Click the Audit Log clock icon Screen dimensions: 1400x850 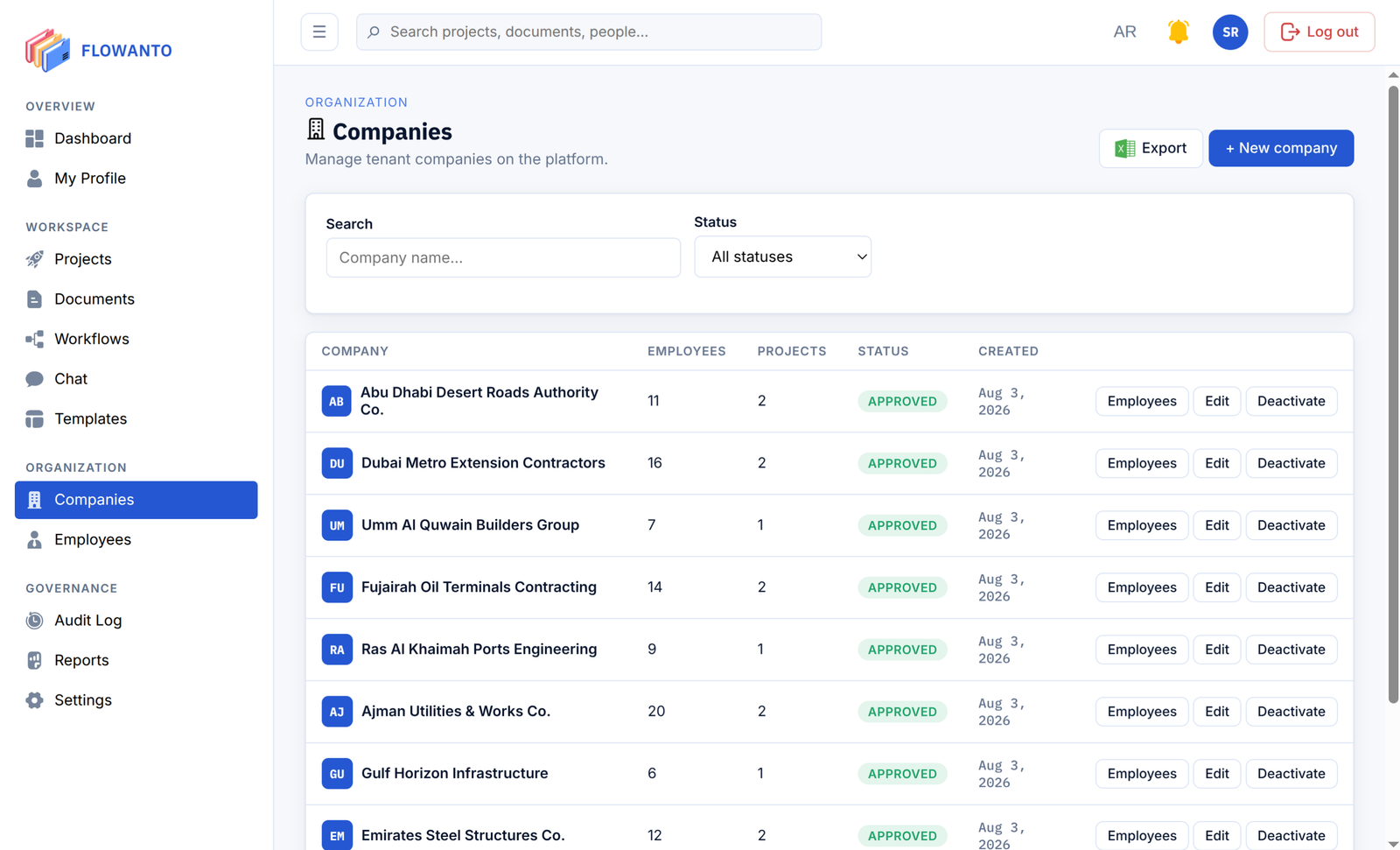34,621
